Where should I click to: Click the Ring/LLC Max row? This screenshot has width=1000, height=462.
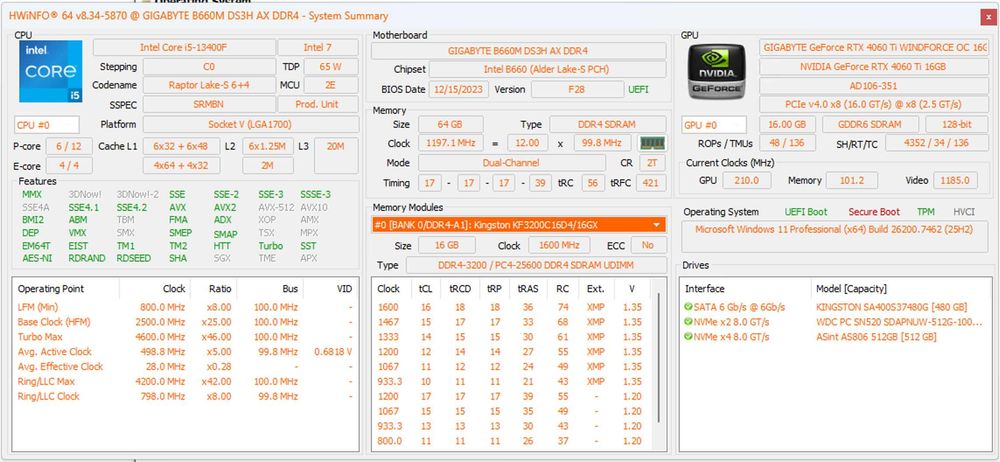point(185,382)
